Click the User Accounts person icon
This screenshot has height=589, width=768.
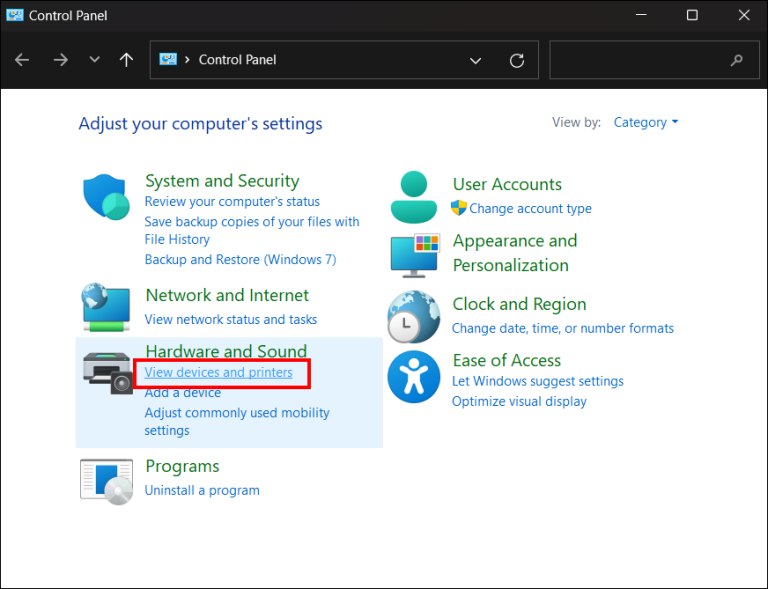(413, 196)
